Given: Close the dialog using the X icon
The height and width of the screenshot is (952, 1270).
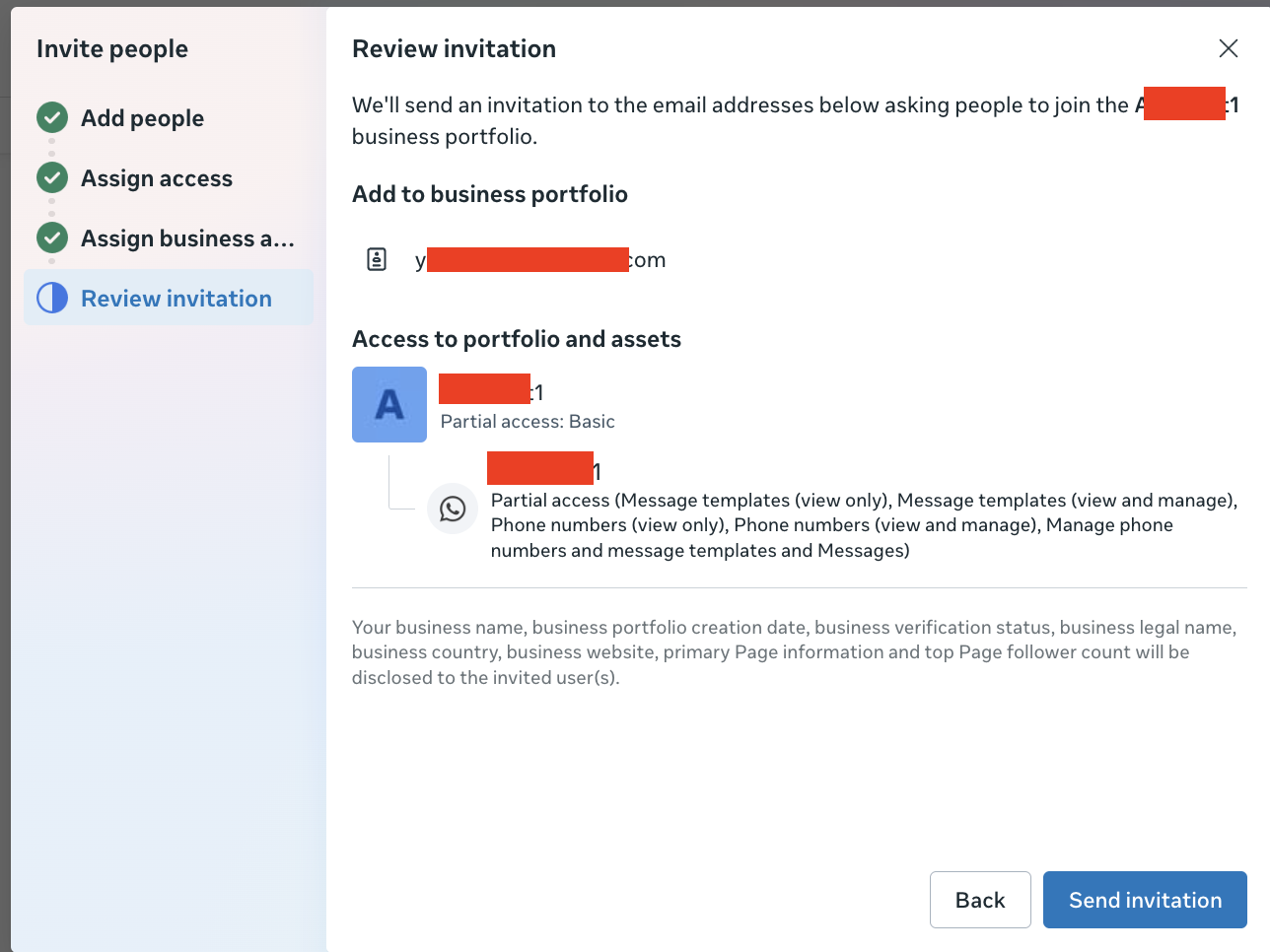Looking at the screenshot, I should click(x=1228, y=47).
